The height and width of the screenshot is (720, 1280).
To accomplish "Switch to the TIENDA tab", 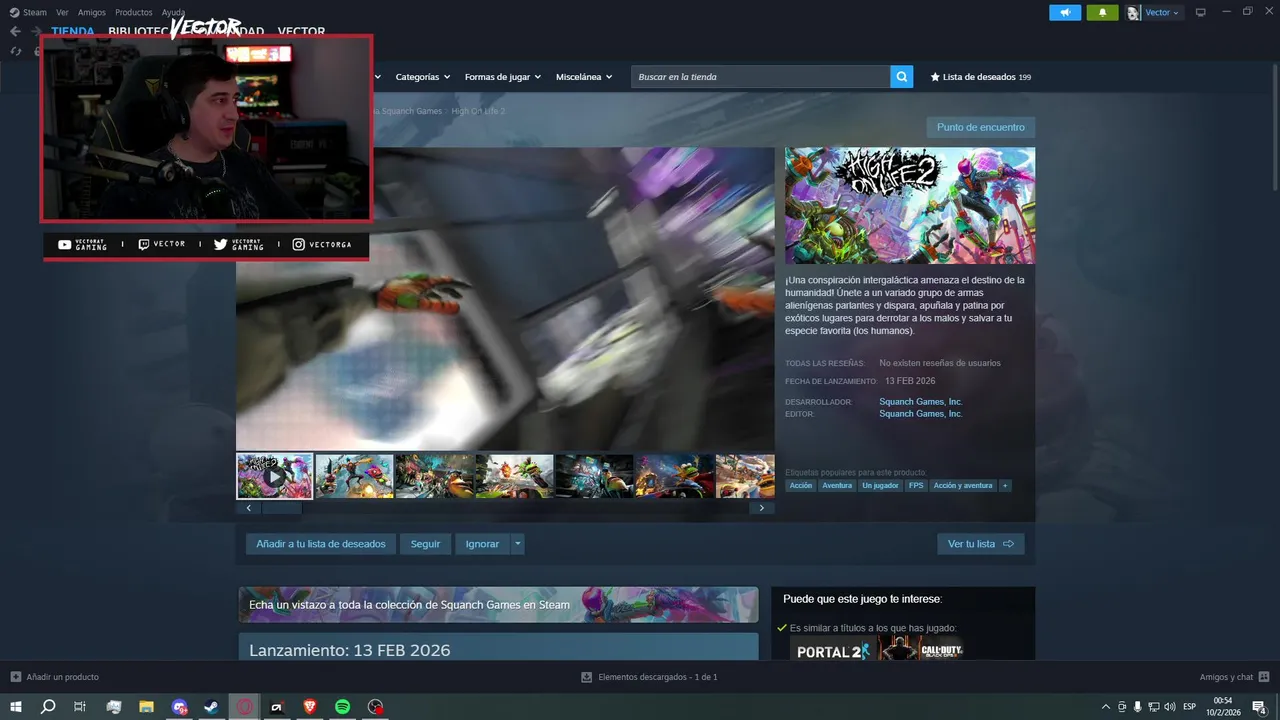I will click(73, 32).
